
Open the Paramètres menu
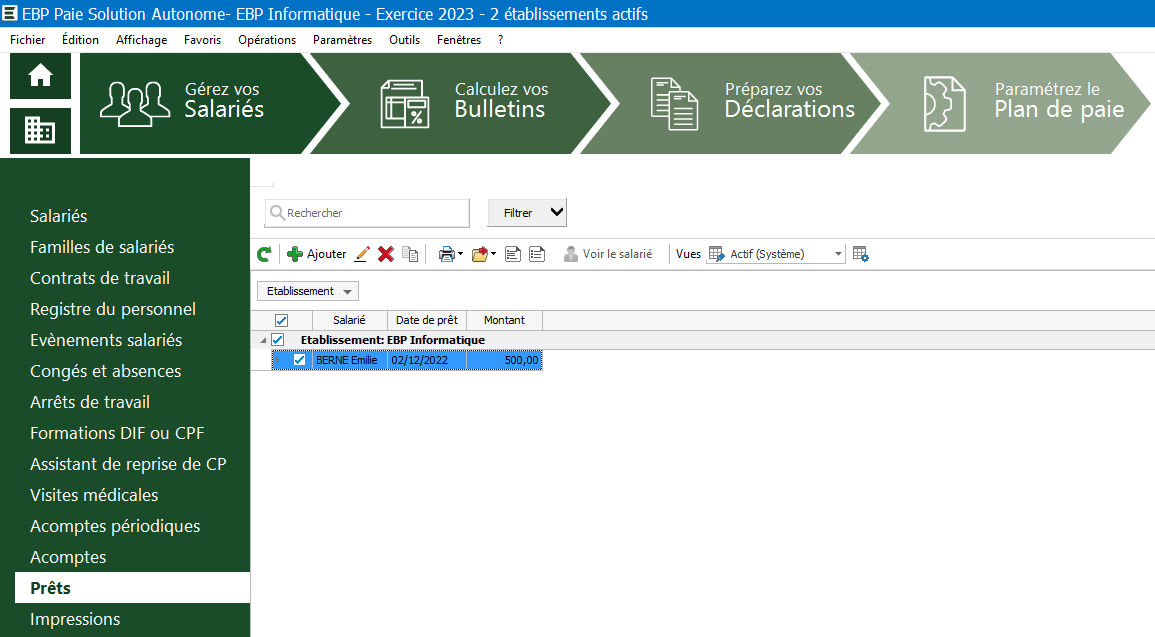(x=343, y=40)
